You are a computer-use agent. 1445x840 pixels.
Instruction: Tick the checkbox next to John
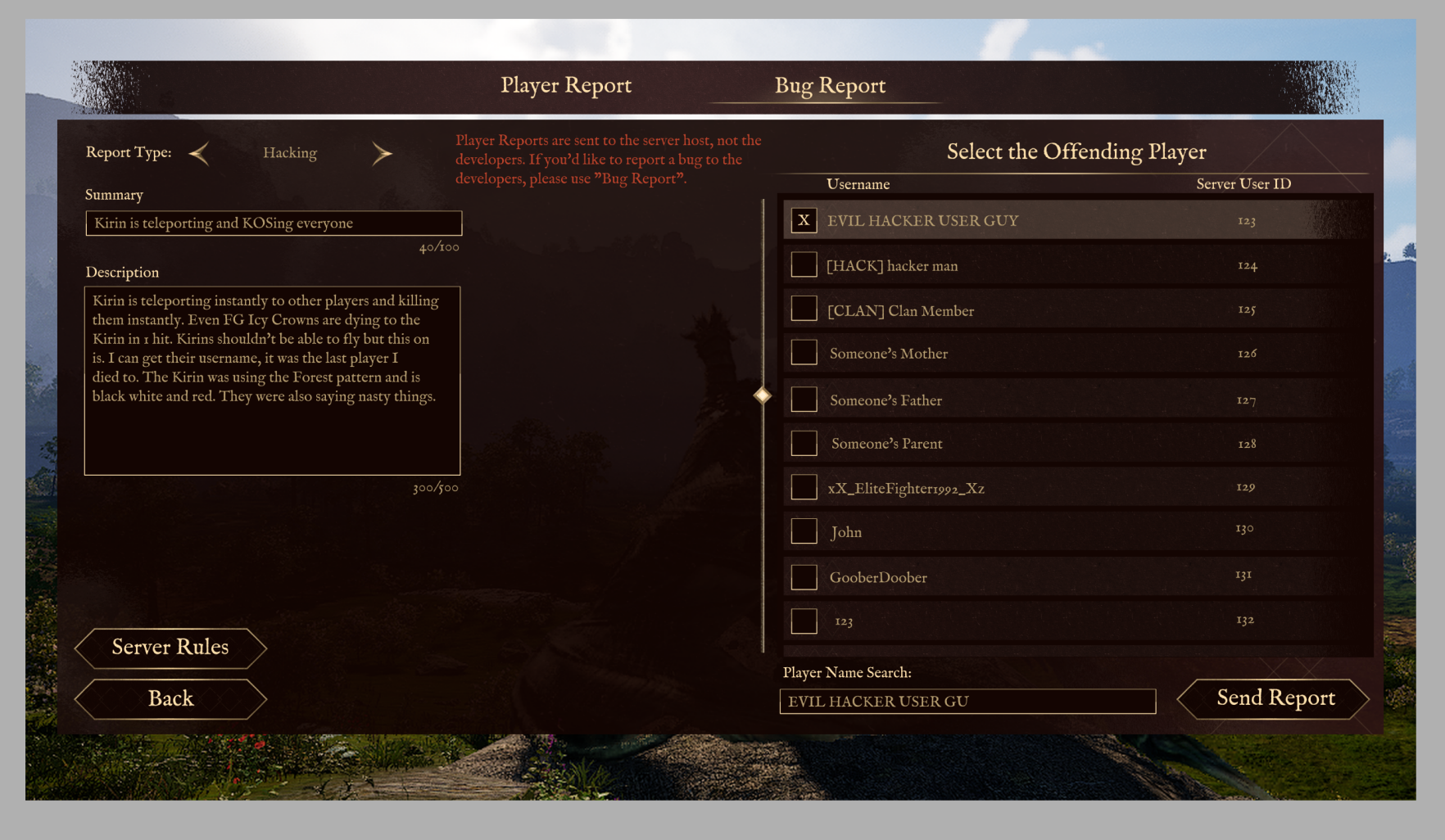(804, 531)
